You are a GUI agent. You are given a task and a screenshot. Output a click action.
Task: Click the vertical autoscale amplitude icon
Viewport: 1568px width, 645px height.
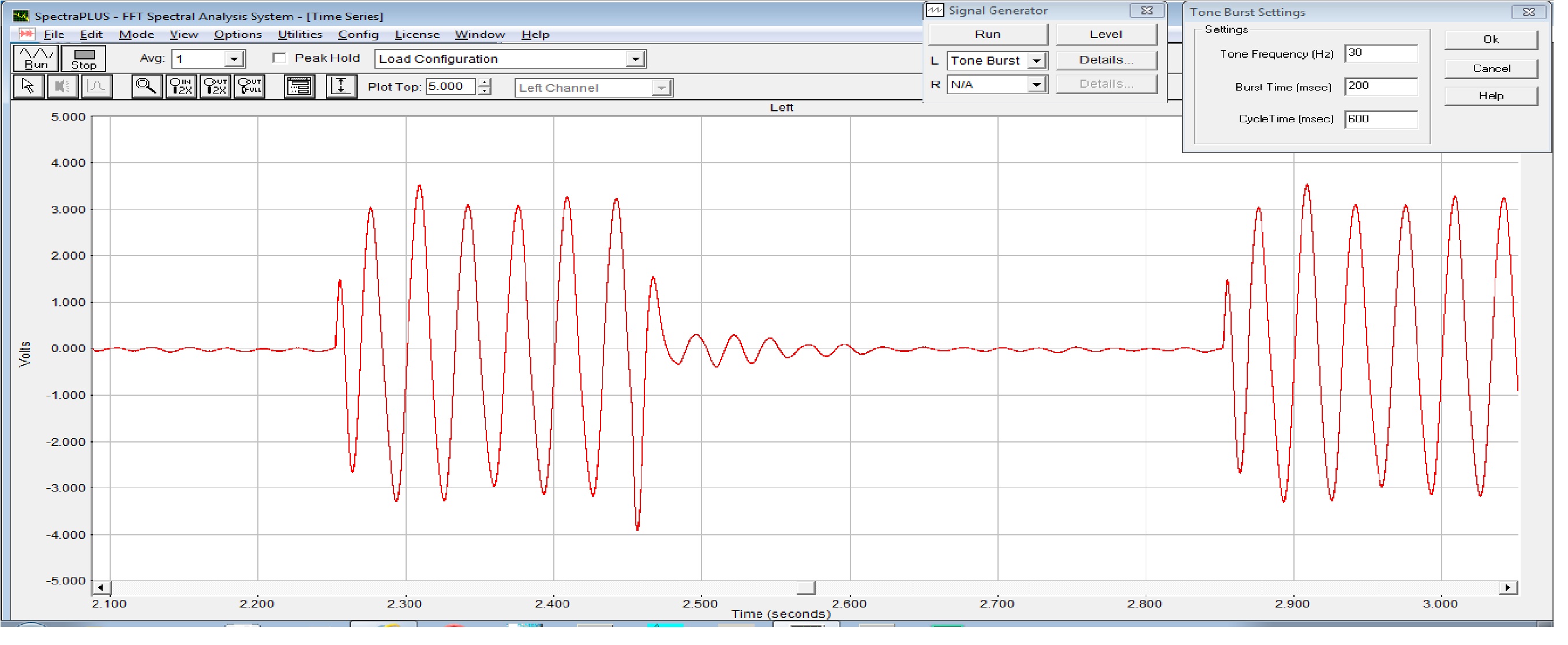tap(341, 87)
